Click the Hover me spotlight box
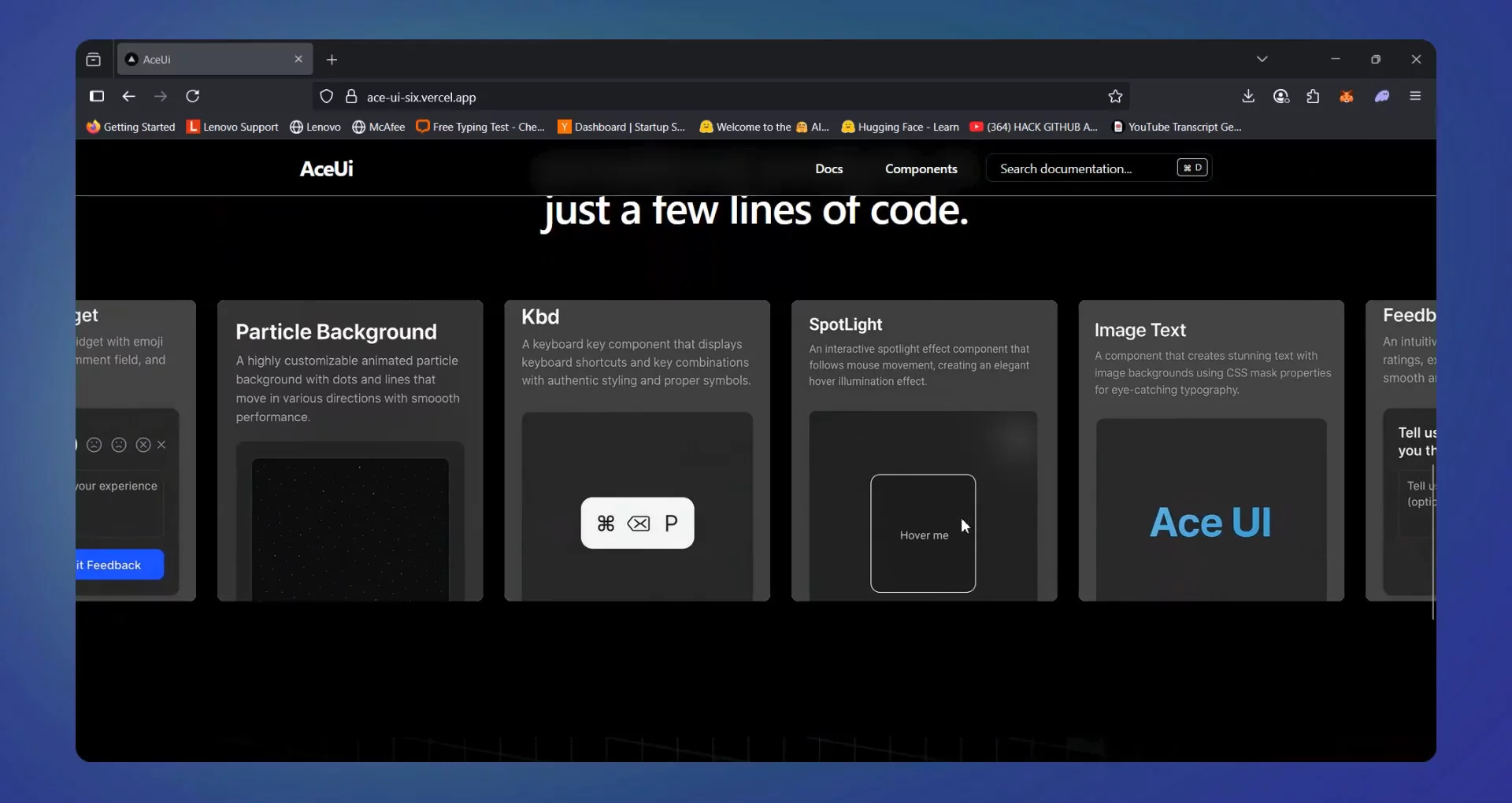The height and width of the screenshot is (803, 1512). [x=923, y=534]
